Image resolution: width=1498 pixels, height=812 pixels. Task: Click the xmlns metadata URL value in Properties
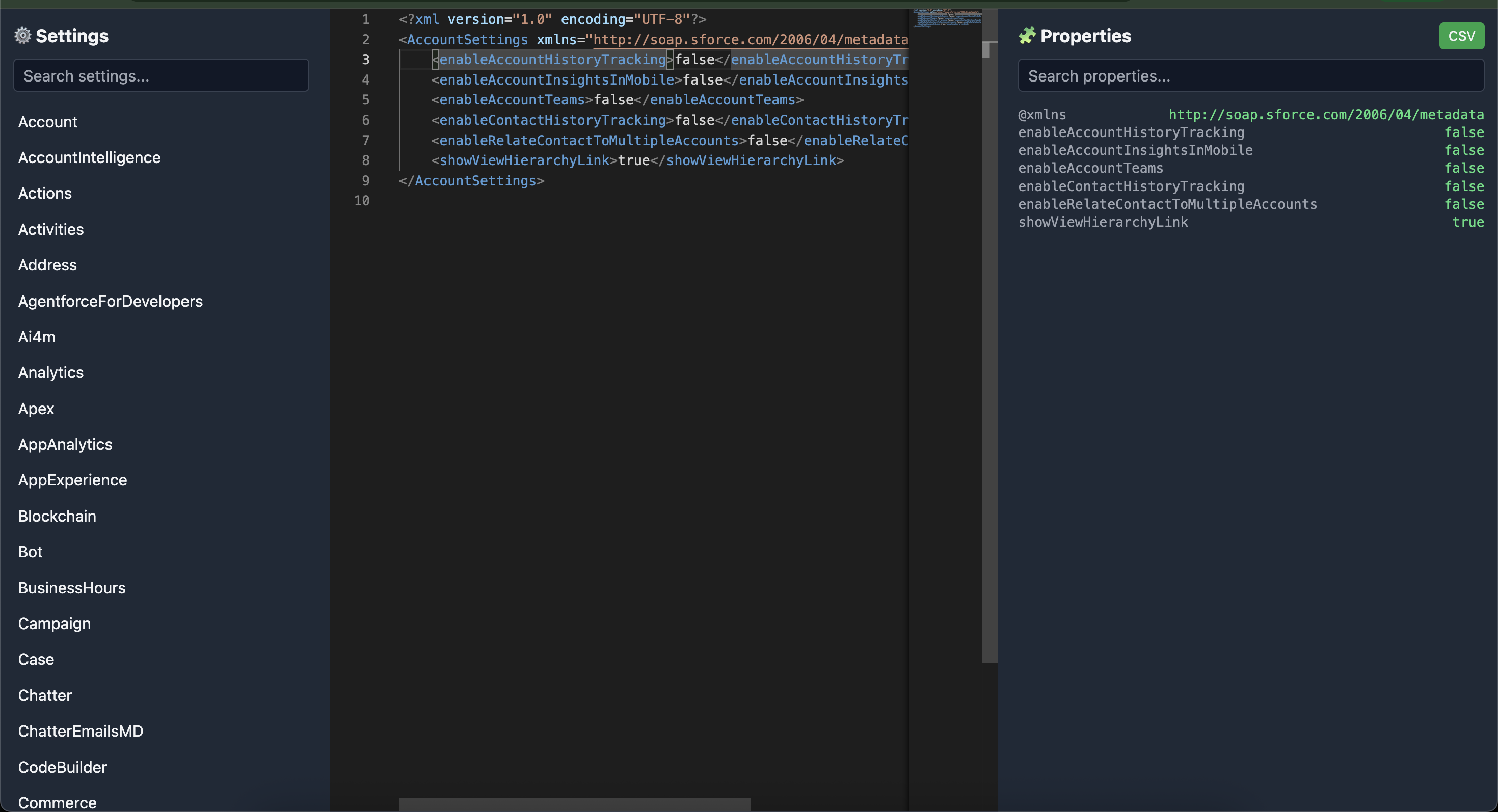(1326, 115)
